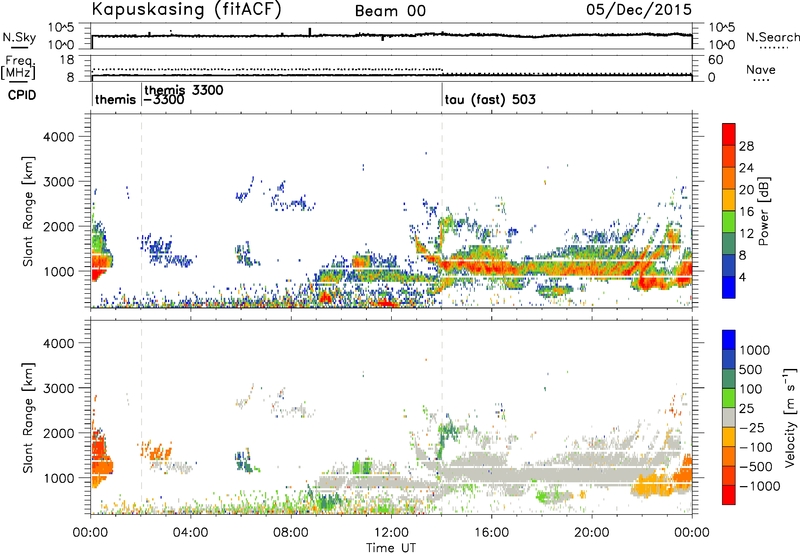Viewport: 800px width, 554px height.
Task: Click the Slant Range title of power panel
Action: click(28, 211)
